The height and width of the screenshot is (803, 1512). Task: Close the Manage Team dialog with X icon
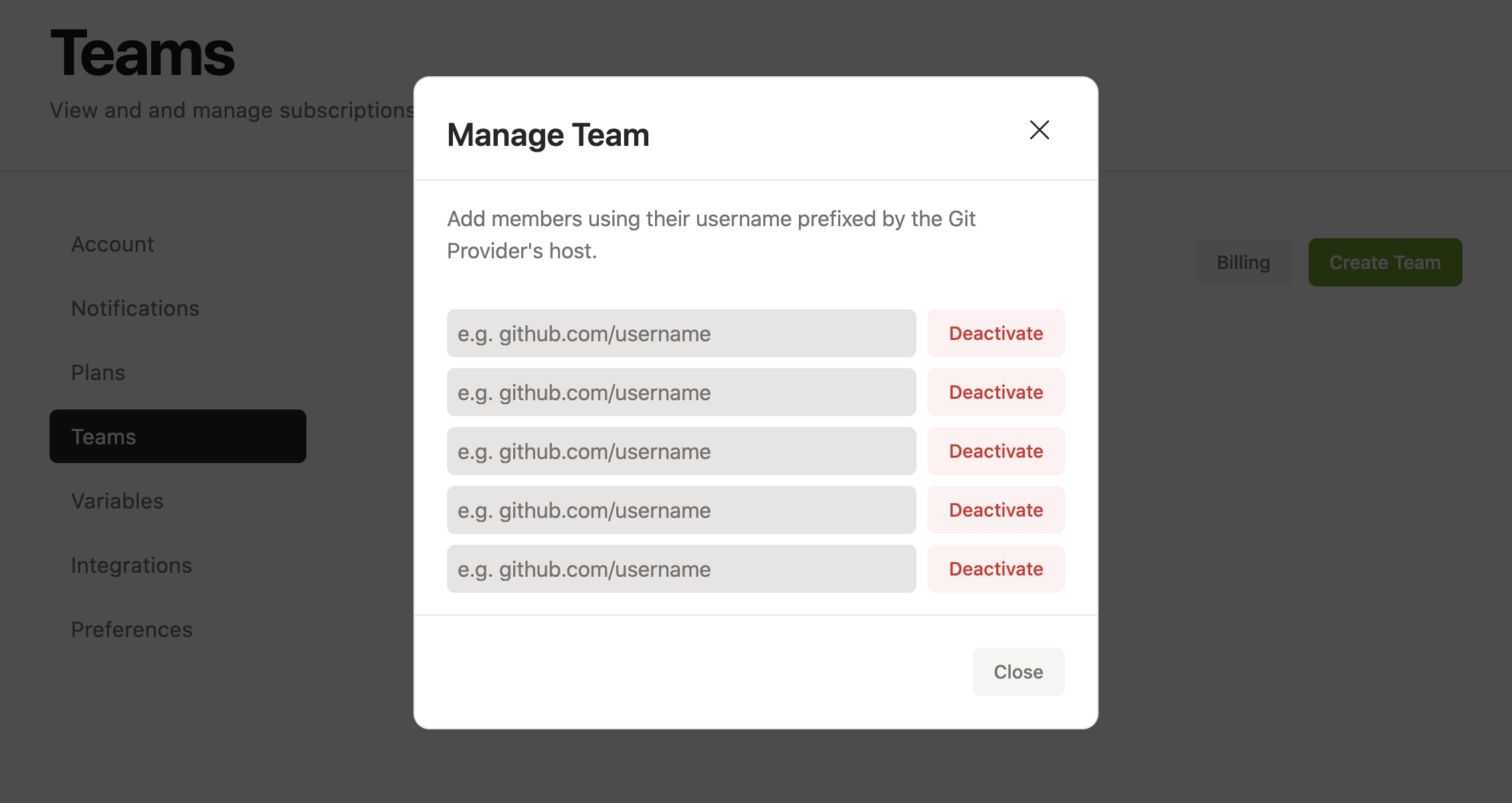click(x=1039, y=130)
